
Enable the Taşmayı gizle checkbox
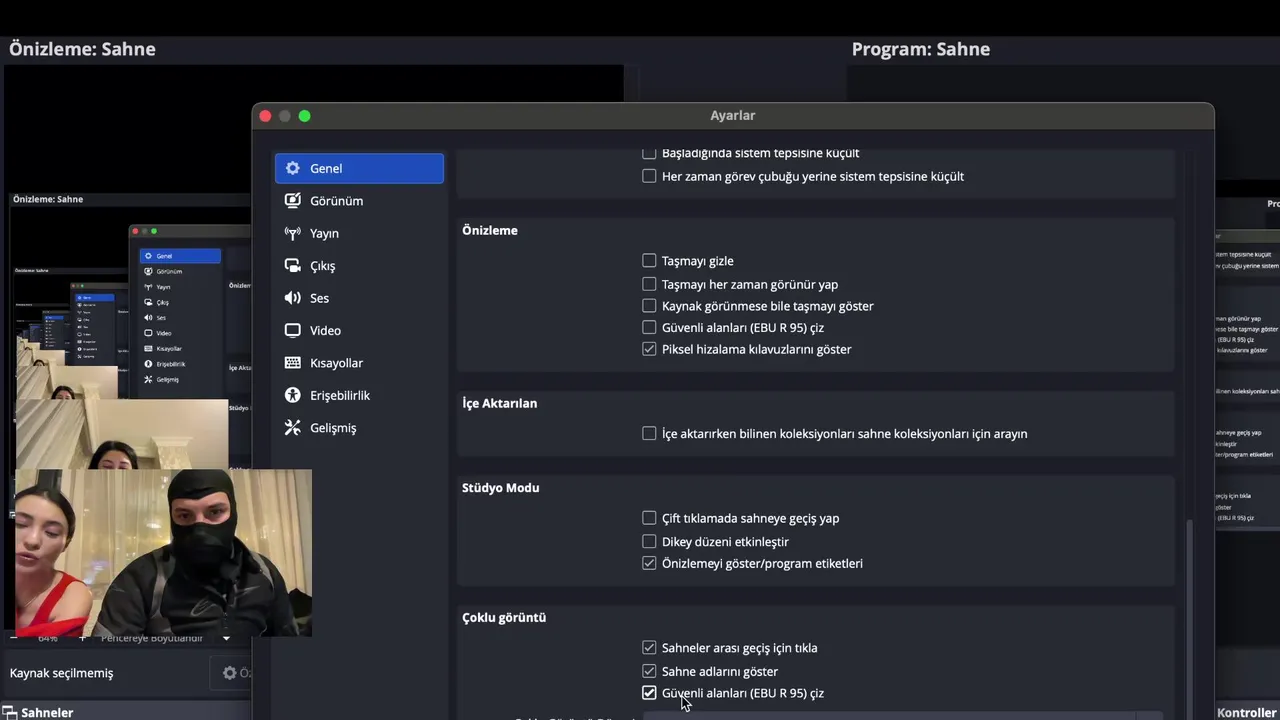[x=649, y=261]
